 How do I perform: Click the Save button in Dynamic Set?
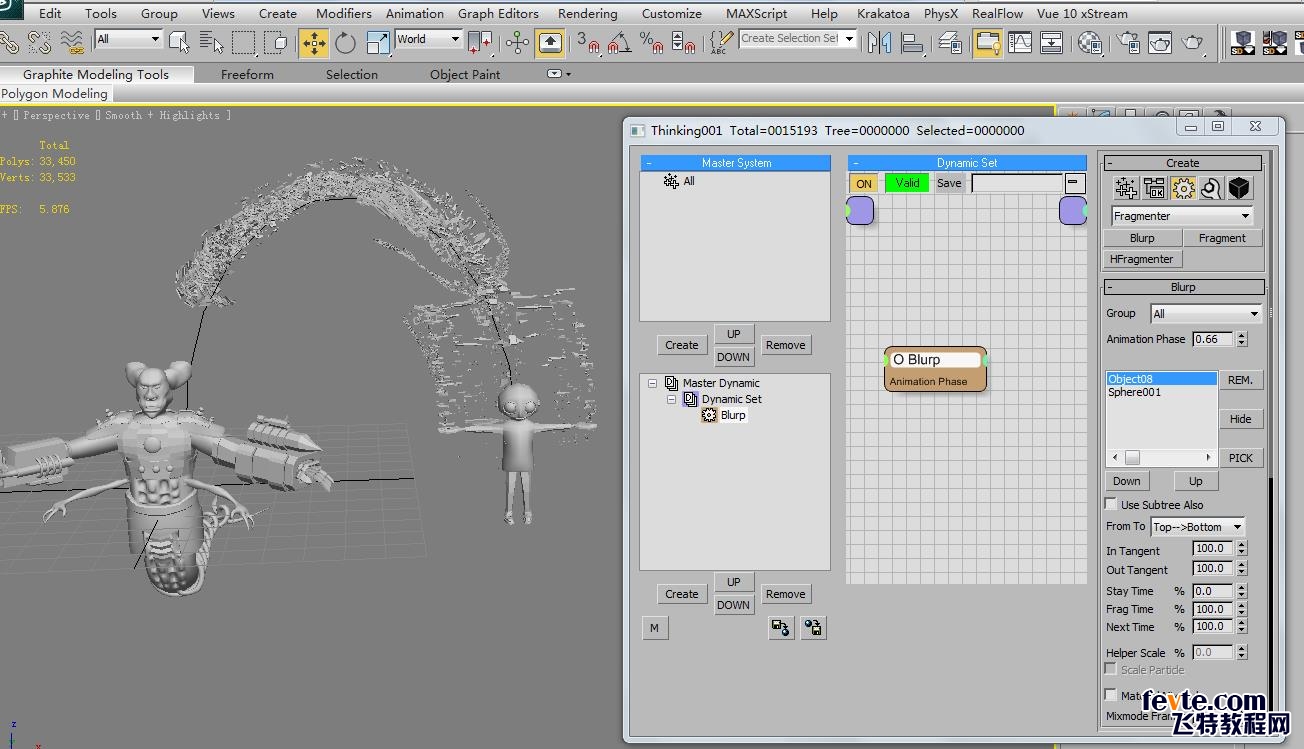click(x=949, y=183)
